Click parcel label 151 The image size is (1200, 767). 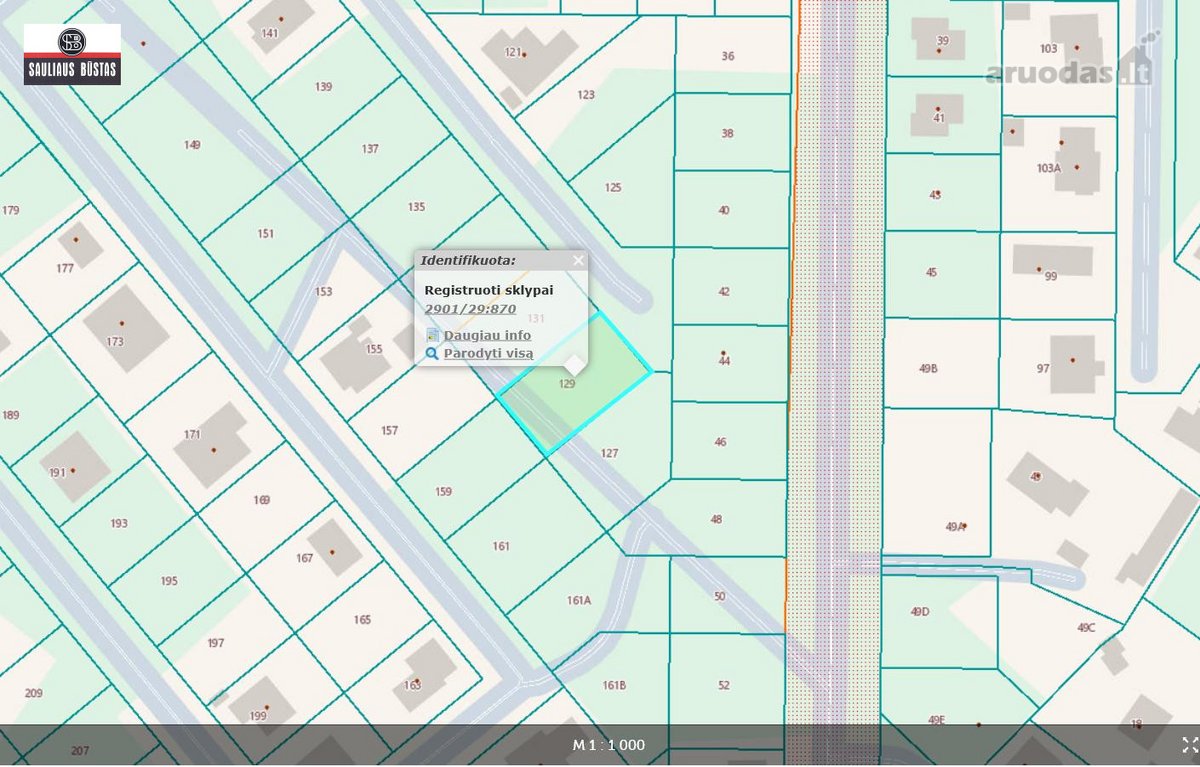tap(265, 234)
